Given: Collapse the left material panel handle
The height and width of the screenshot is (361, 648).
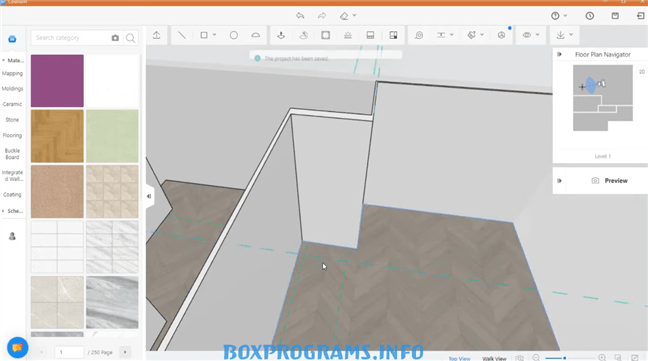Looking at the screenshot, I should tap(149, 196).
